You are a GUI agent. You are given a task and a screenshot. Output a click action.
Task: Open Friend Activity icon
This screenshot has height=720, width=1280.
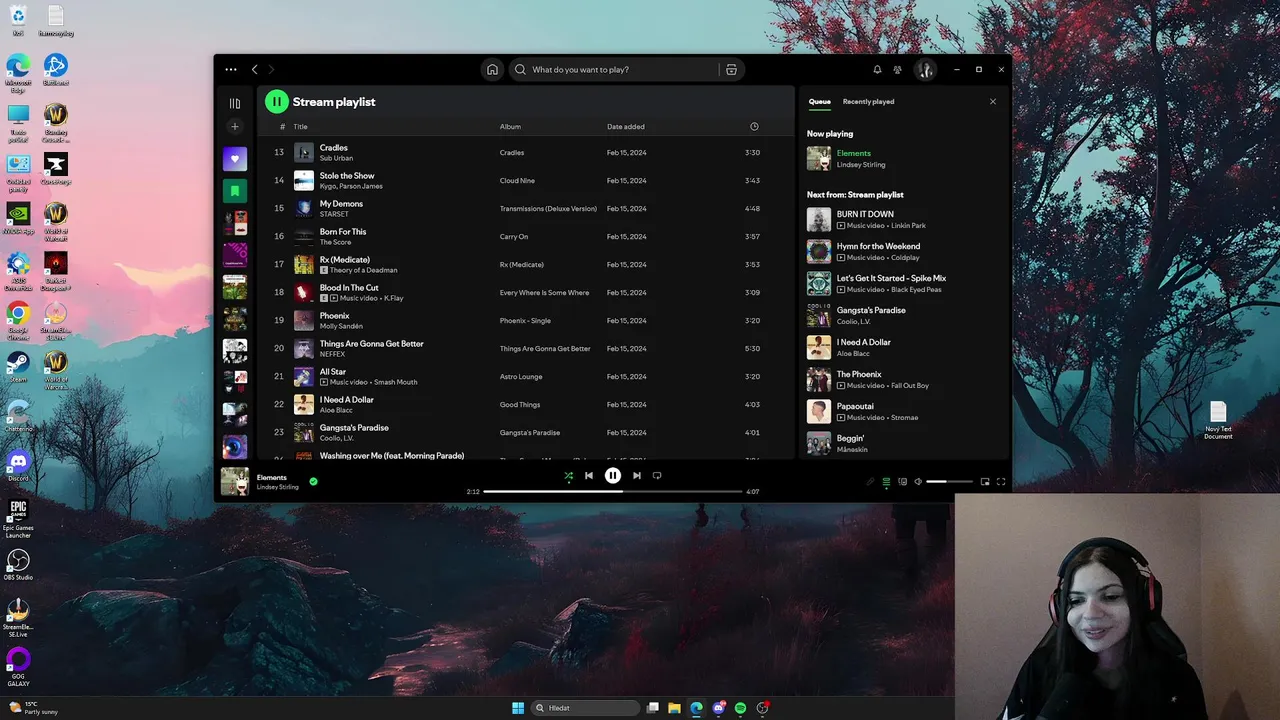coord(897,70)
